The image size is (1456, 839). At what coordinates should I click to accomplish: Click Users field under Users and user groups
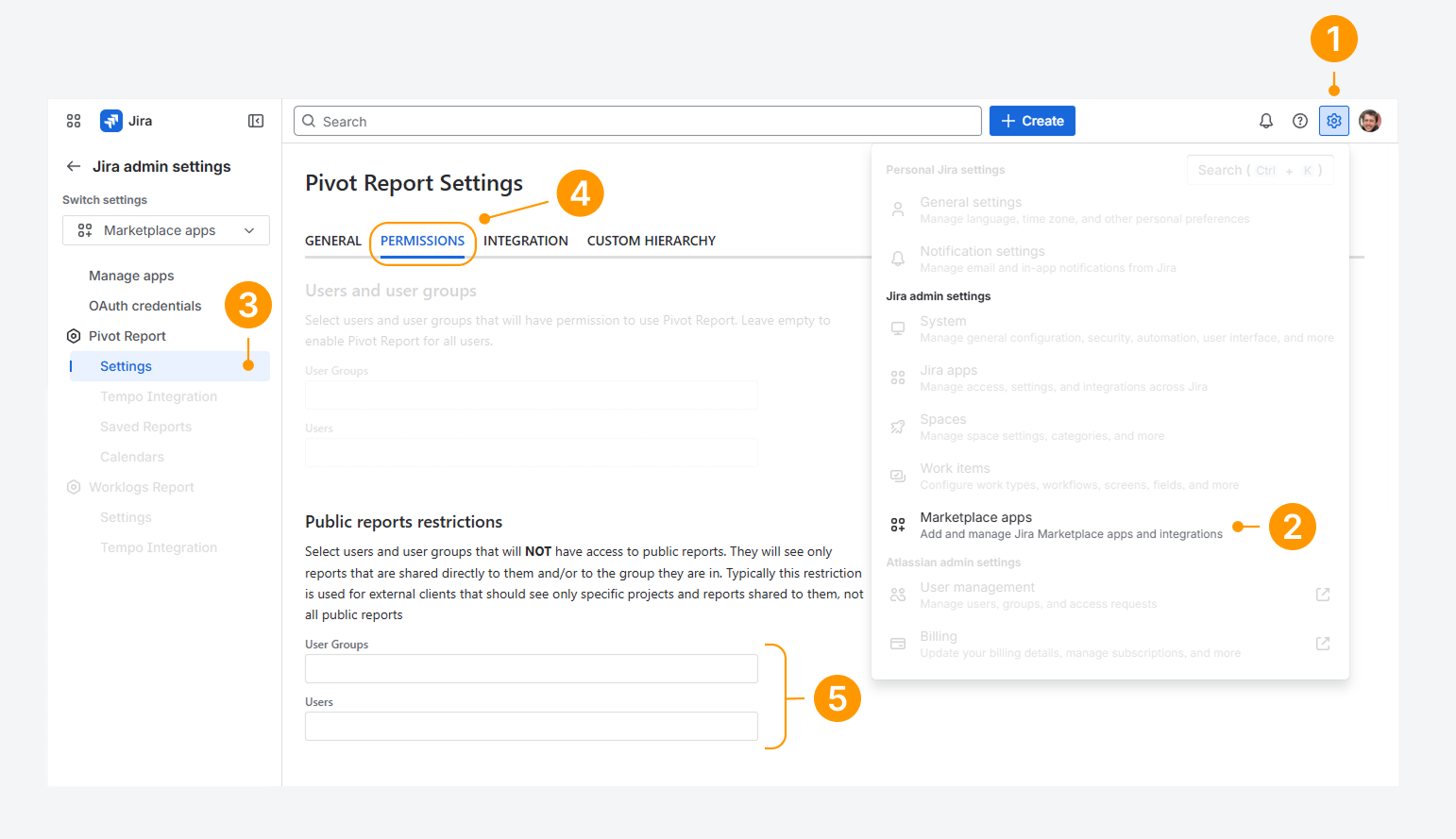[x=532, y=452]
